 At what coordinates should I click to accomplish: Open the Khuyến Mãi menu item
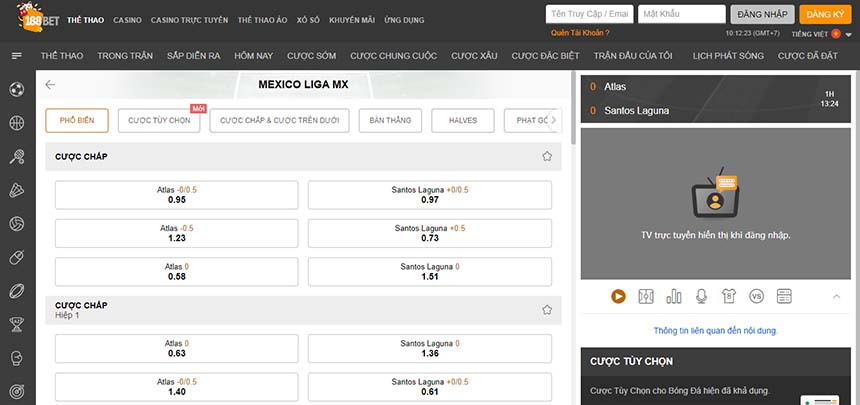tap(352, 20)
